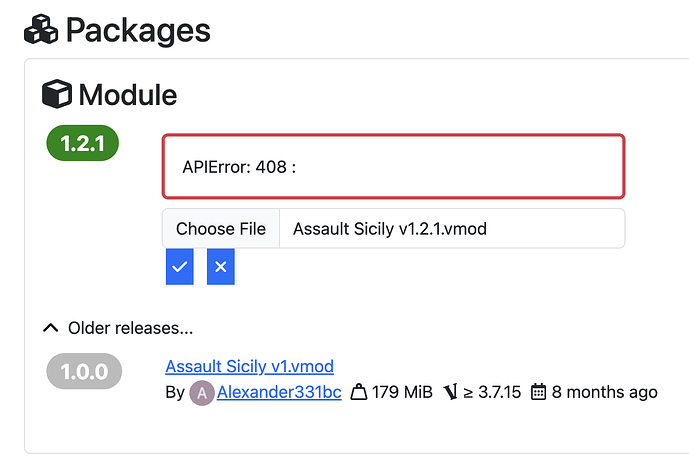Click the file size weight icon

[x=358, y=392]
